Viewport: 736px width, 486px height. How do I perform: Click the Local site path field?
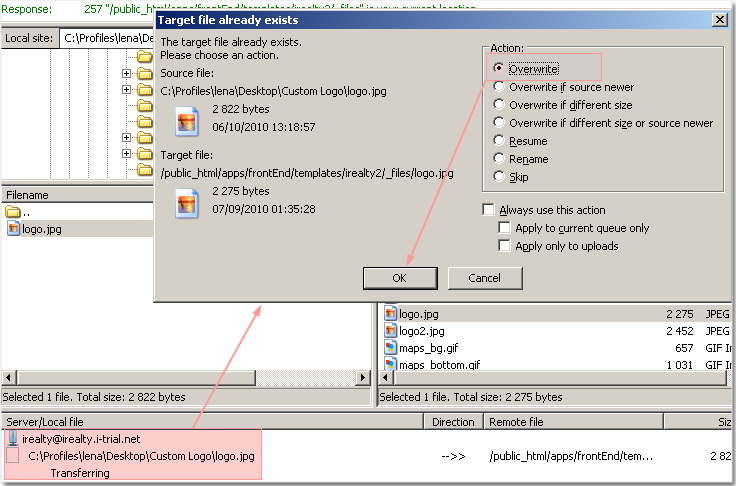click(x=107, y=38)
